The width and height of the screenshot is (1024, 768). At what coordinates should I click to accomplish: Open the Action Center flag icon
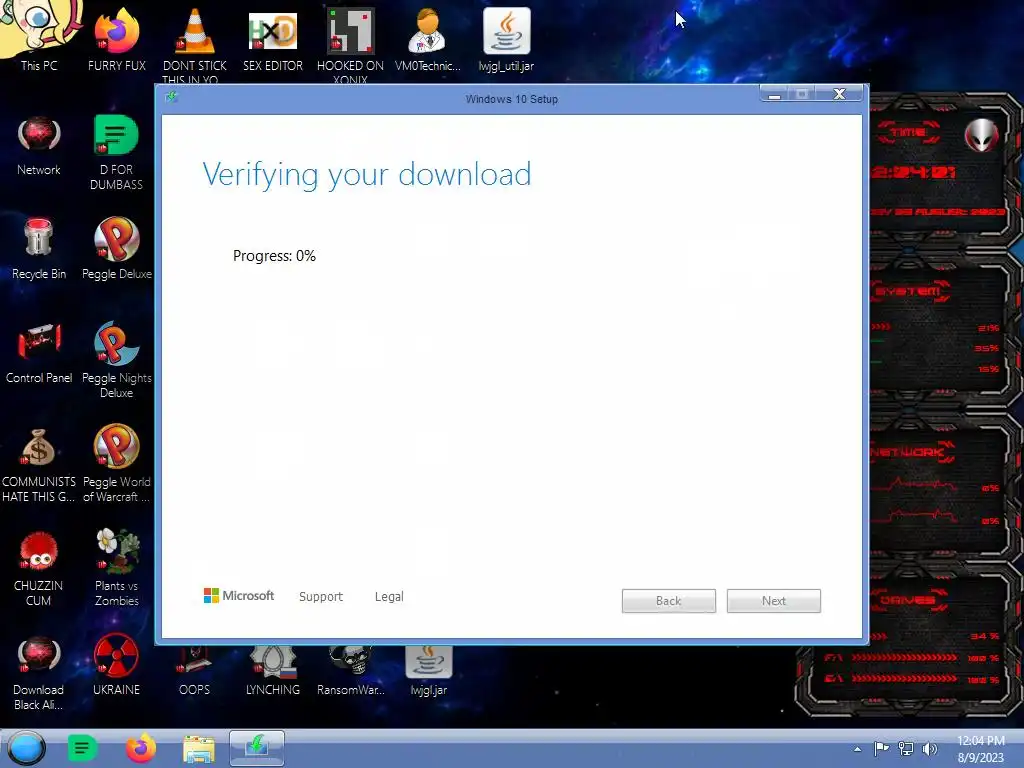pyautogui.click(x=882, y=748)
